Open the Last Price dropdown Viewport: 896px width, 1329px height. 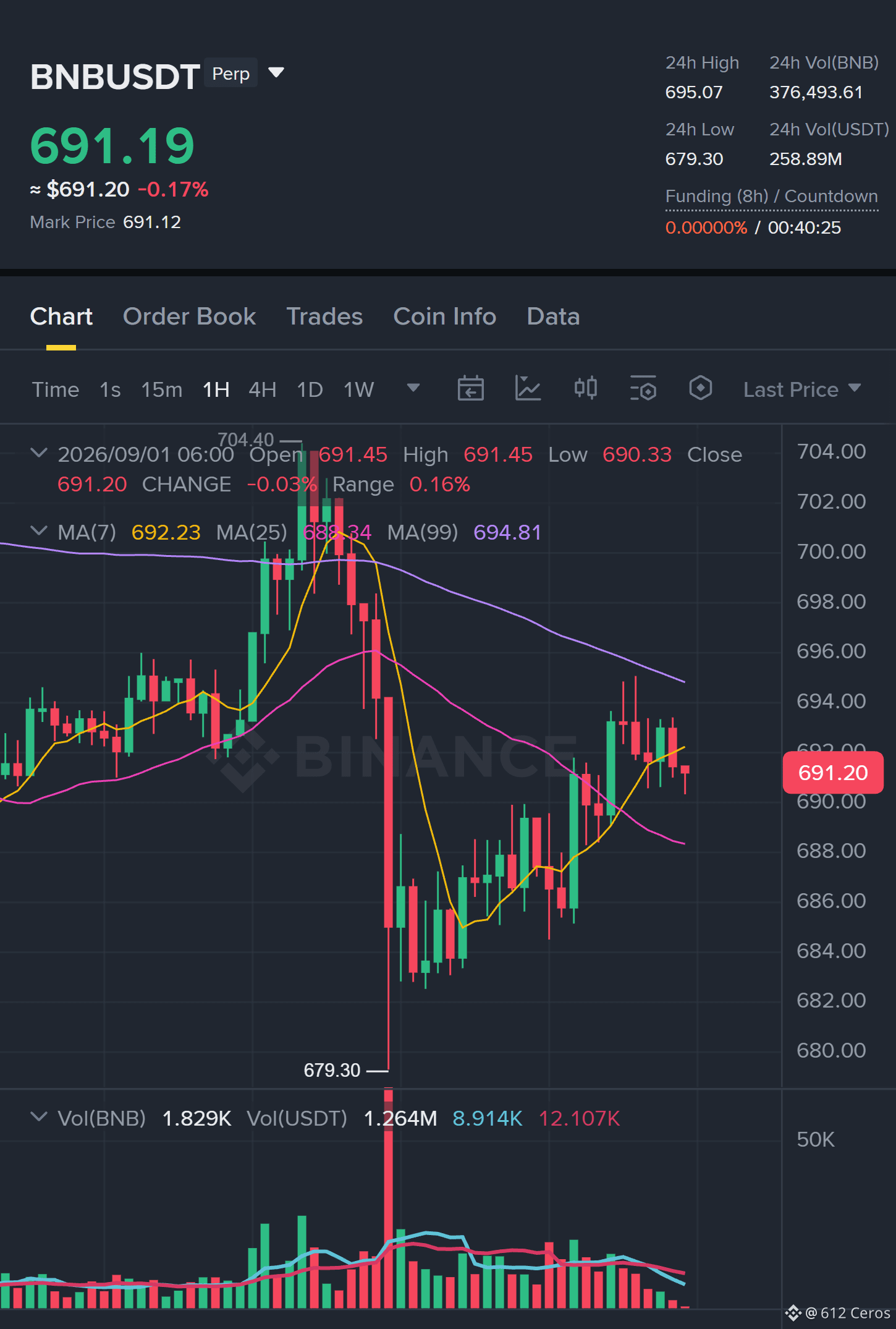802,389
